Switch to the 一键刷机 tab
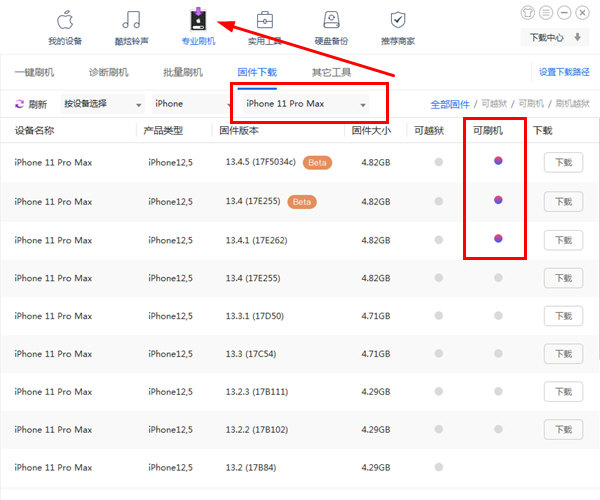The height and width of the screenshot is (500, 600). coord(34,73)
